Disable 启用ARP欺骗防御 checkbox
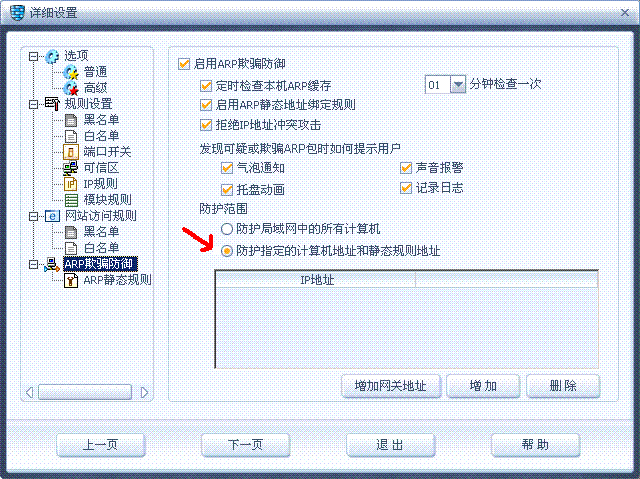 click(184, 64)
